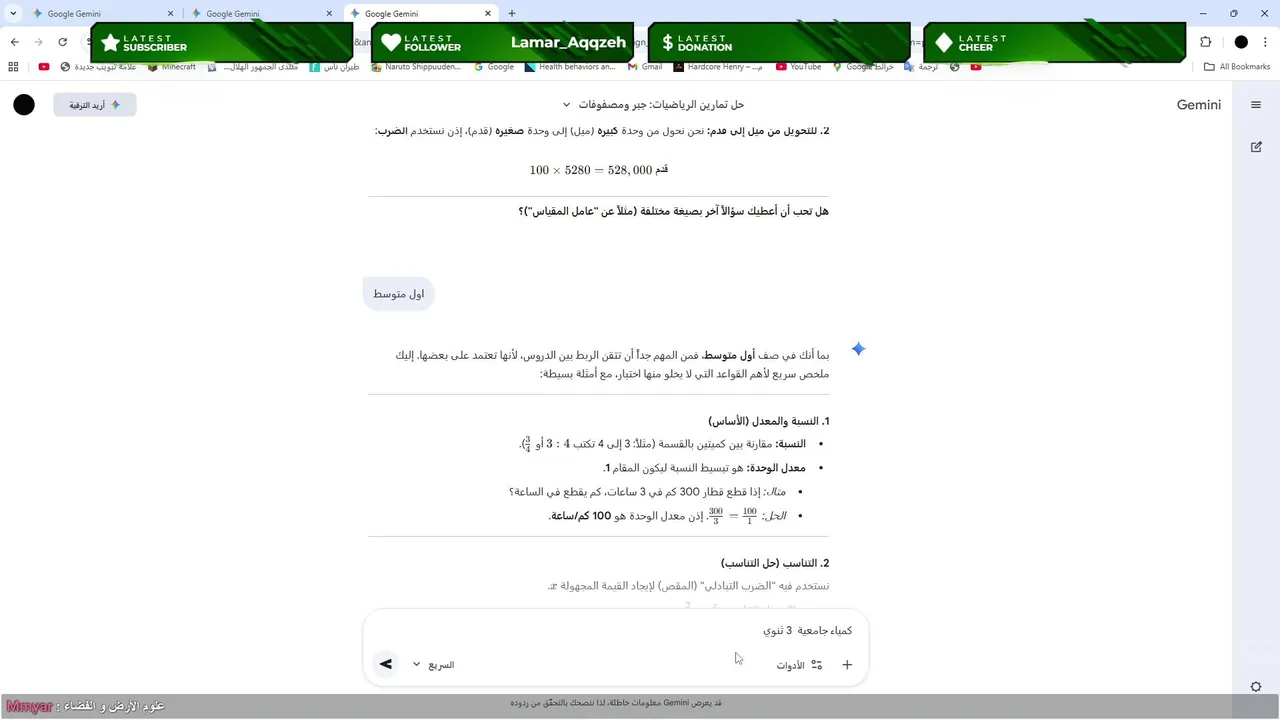This screenshot has height=720, width=1280.
Task: Open the Apps grid in bookmarks bar
Action: click(x=13, y=67)
